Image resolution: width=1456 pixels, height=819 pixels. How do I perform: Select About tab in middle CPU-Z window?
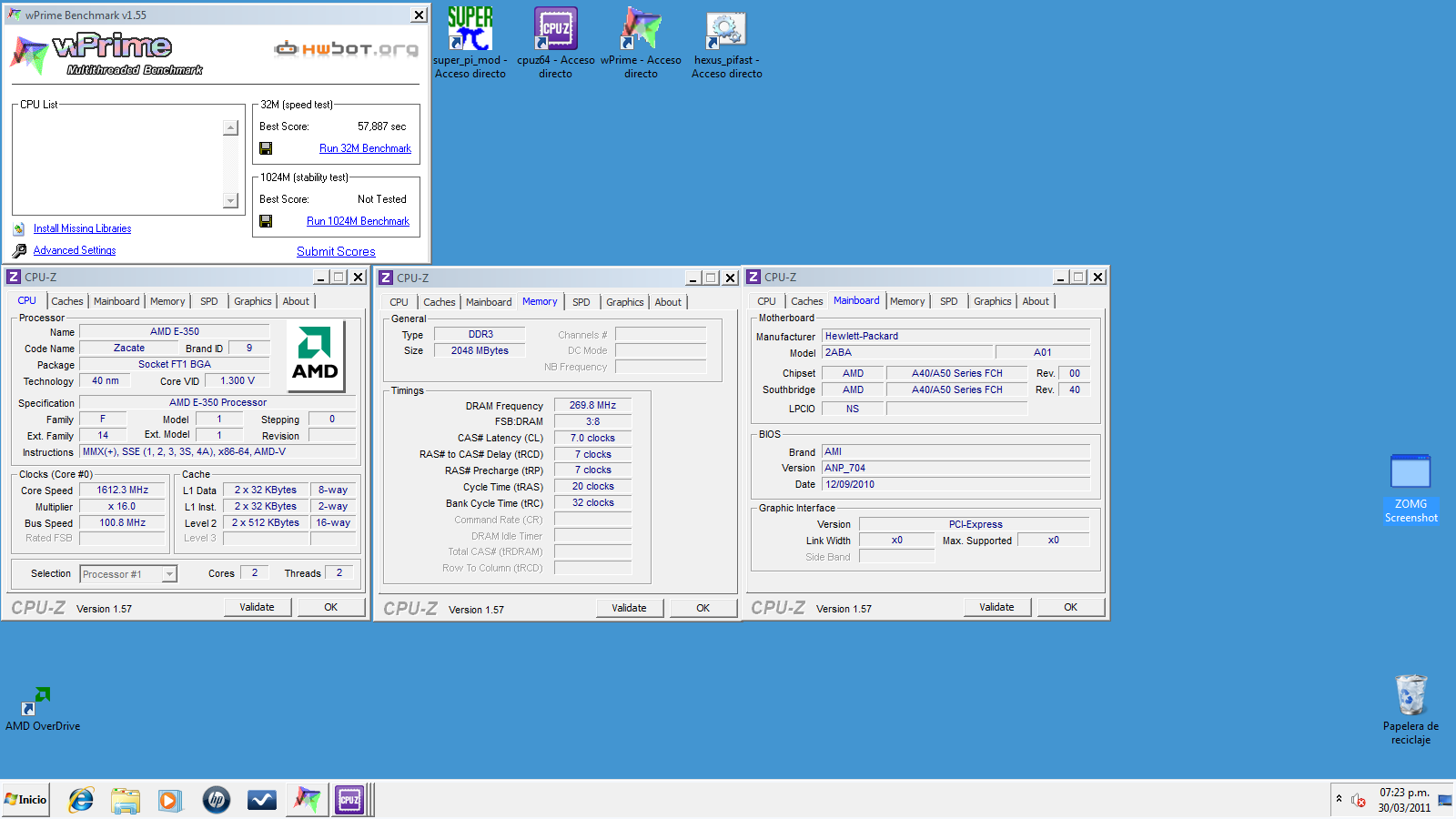point(668,302)
